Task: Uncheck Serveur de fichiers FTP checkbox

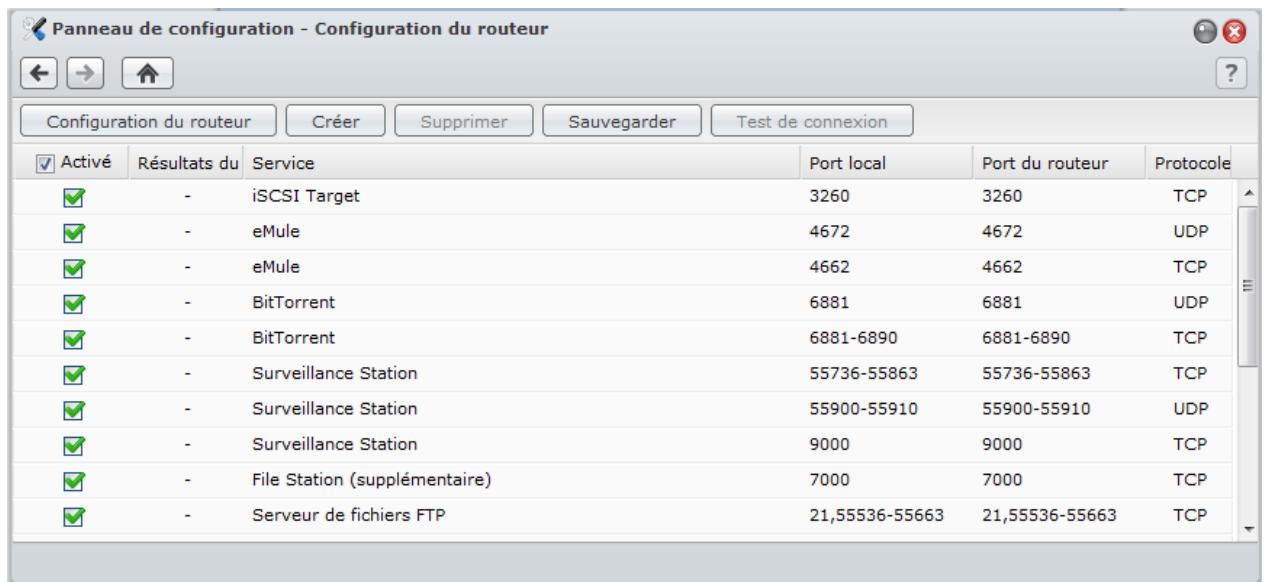Action: 73,517
